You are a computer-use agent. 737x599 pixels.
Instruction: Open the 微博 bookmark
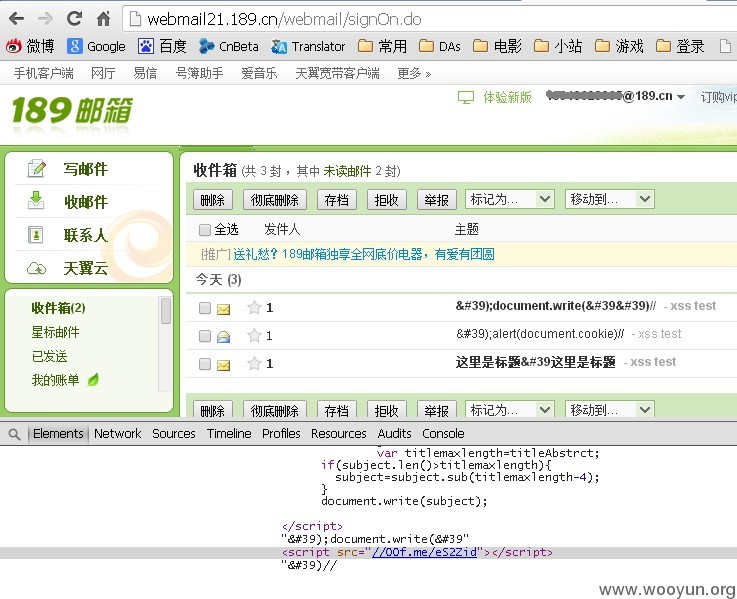point(30,46)
